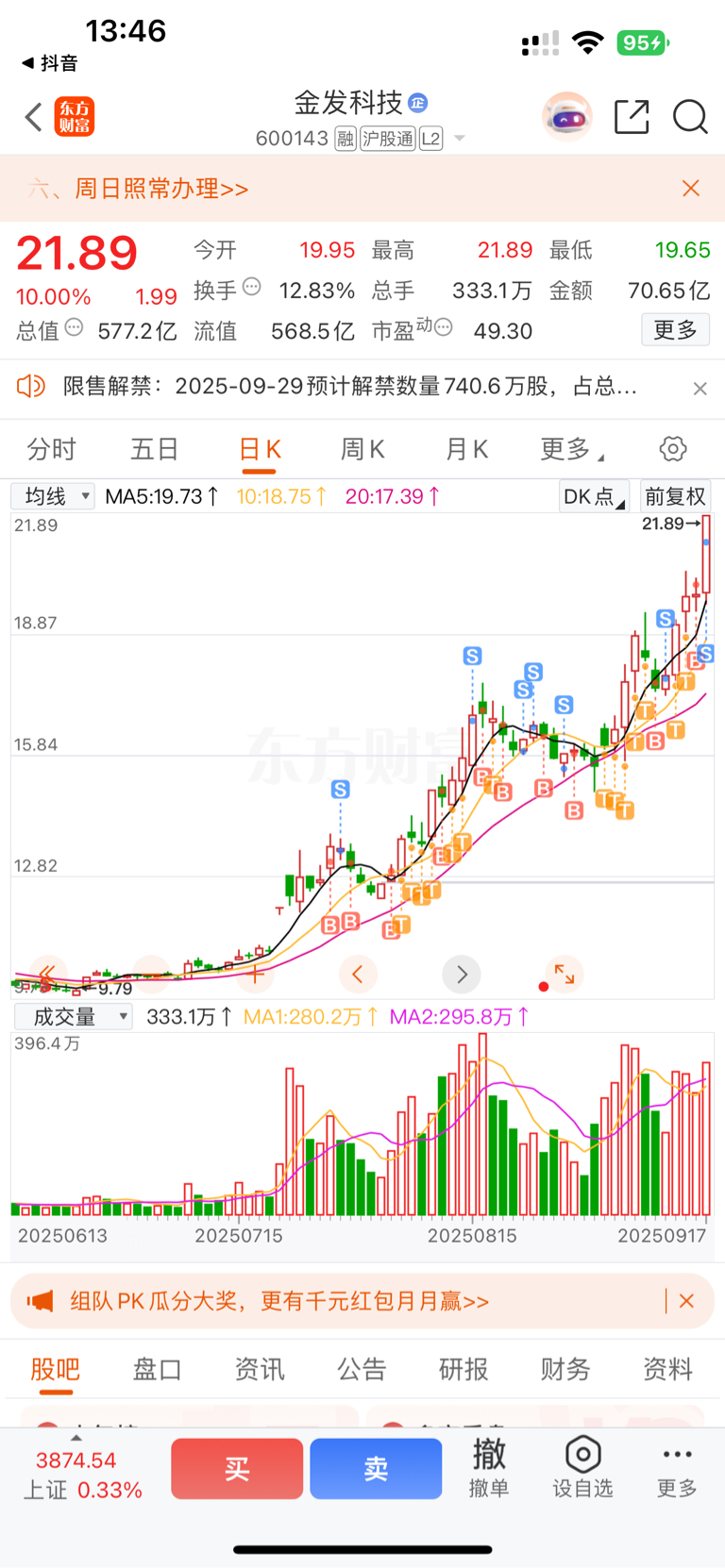
Task: Tap the 六、周日照常办理 notice link
Action: coord(139,189)
